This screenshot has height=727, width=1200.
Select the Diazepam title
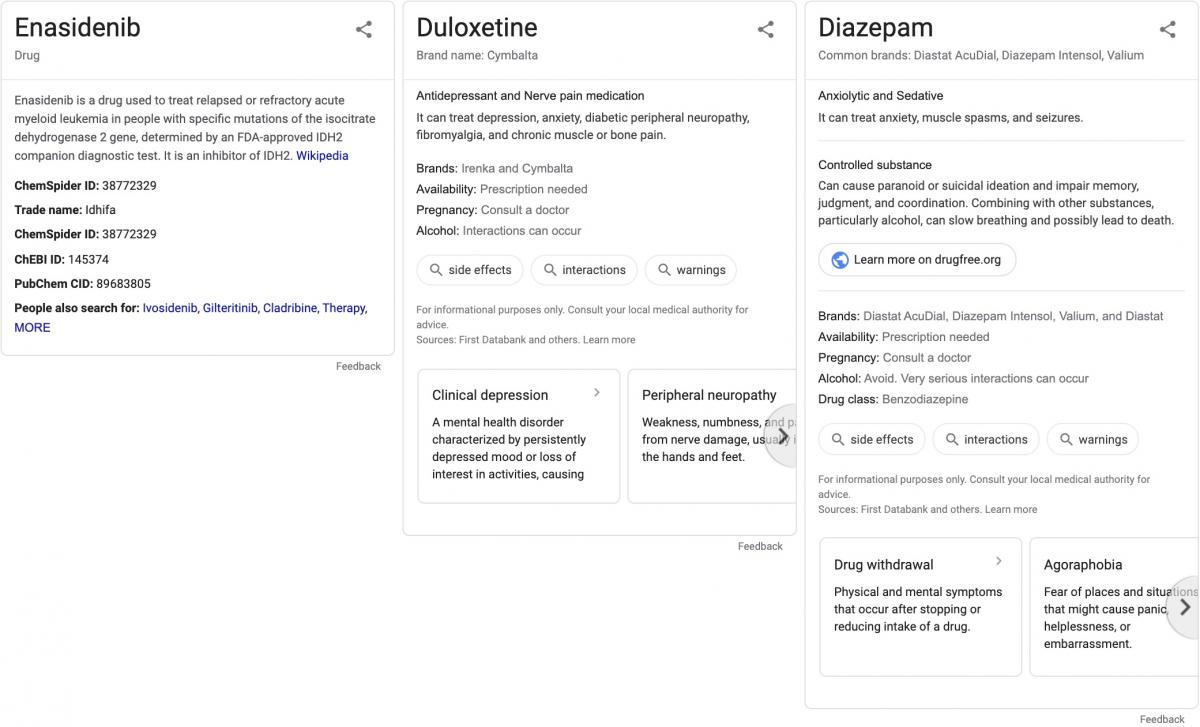pos(876,28)
